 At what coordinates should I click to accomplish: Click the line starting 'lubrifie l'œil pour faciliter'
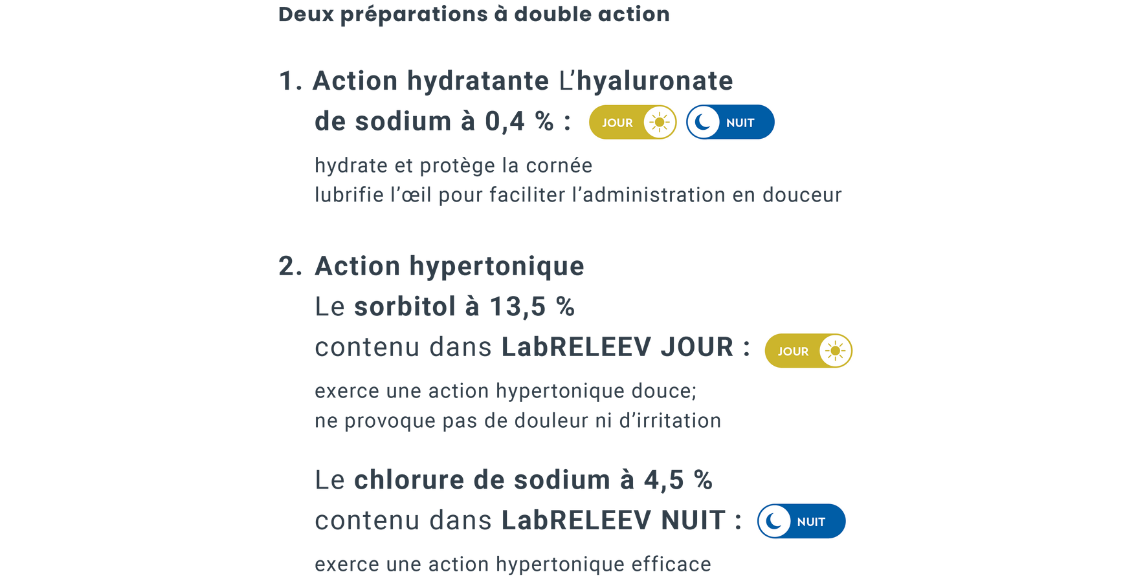pyautogui.click(x=578, y=195)
